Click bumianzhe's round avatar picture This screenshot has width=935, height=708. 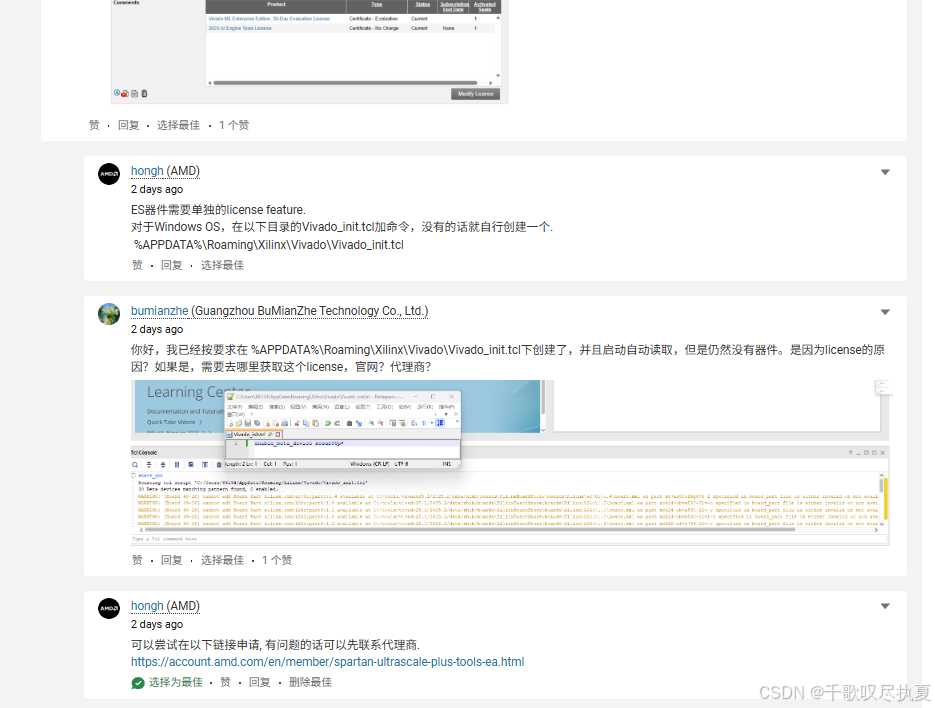pos(109,314)
